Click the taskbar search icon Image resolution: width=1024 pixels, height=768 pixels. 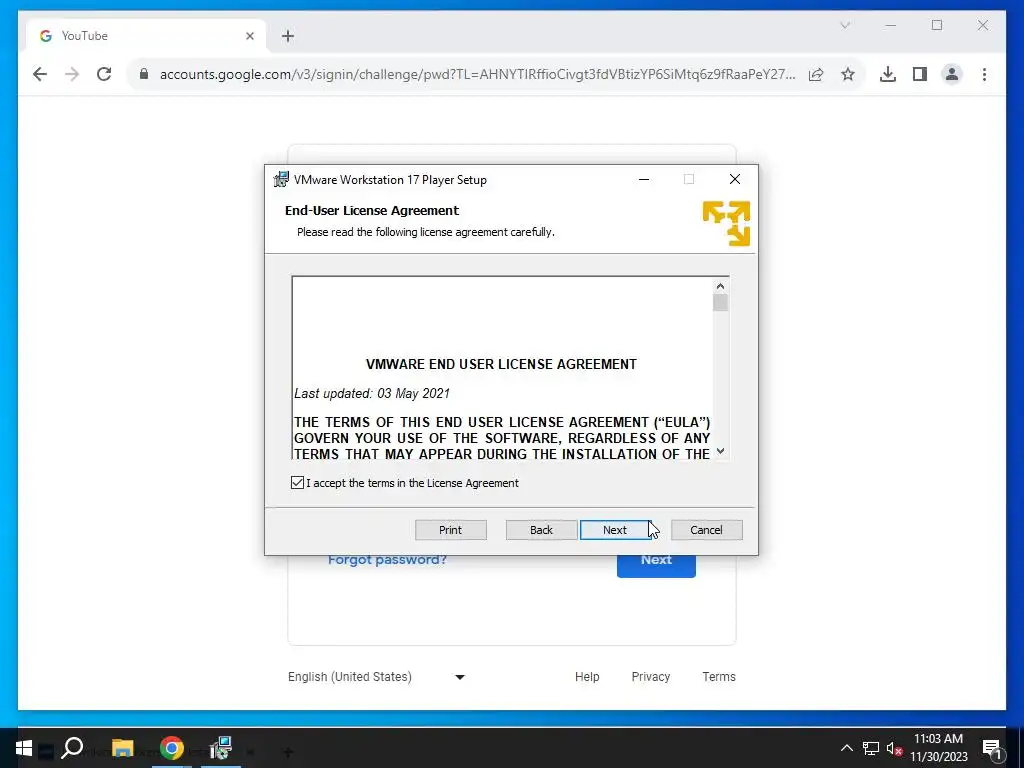click(72, 748)
